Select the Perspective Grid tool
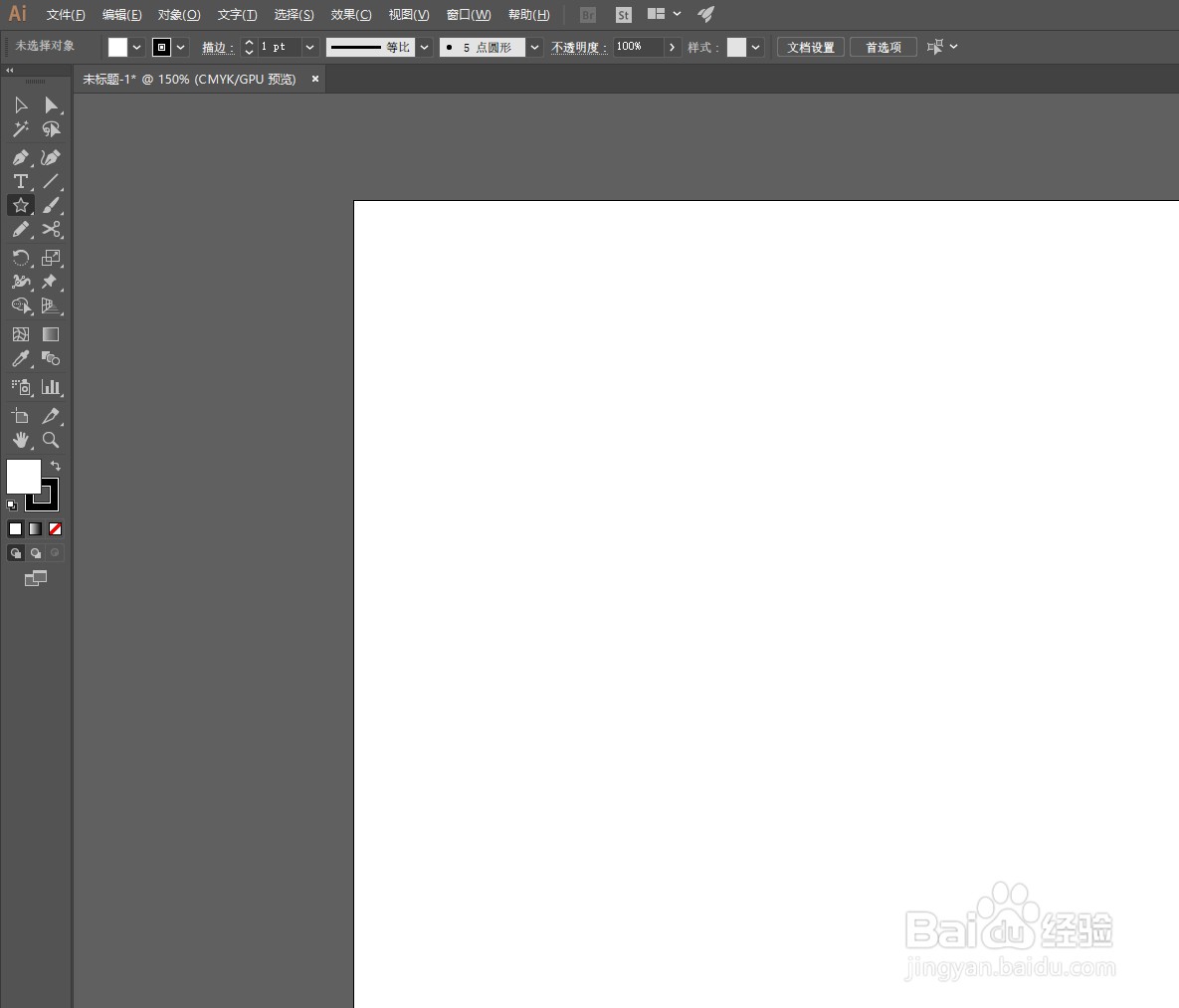The width and height of the screenshot is (1179, 1008). tap(51, 306)
